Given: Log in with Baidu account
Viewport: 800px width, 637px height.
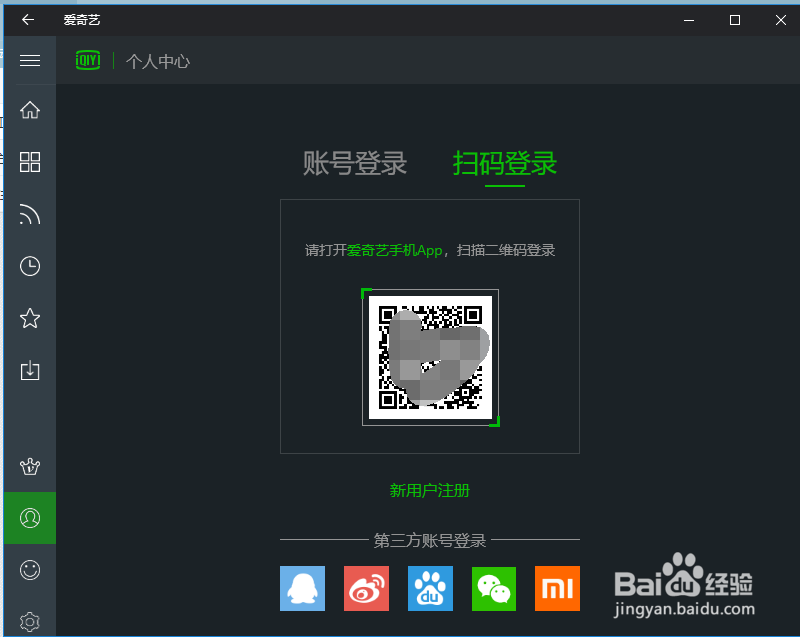Looking at the screenshot, I should 430,588.
